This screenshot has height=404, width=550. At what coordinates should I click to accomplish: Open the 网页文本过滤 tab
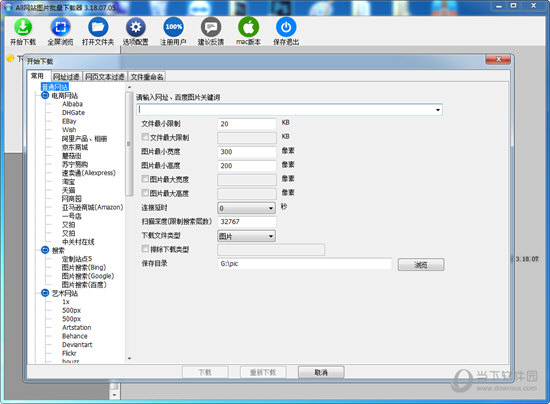pyautogui.click(x=105, y=76)
